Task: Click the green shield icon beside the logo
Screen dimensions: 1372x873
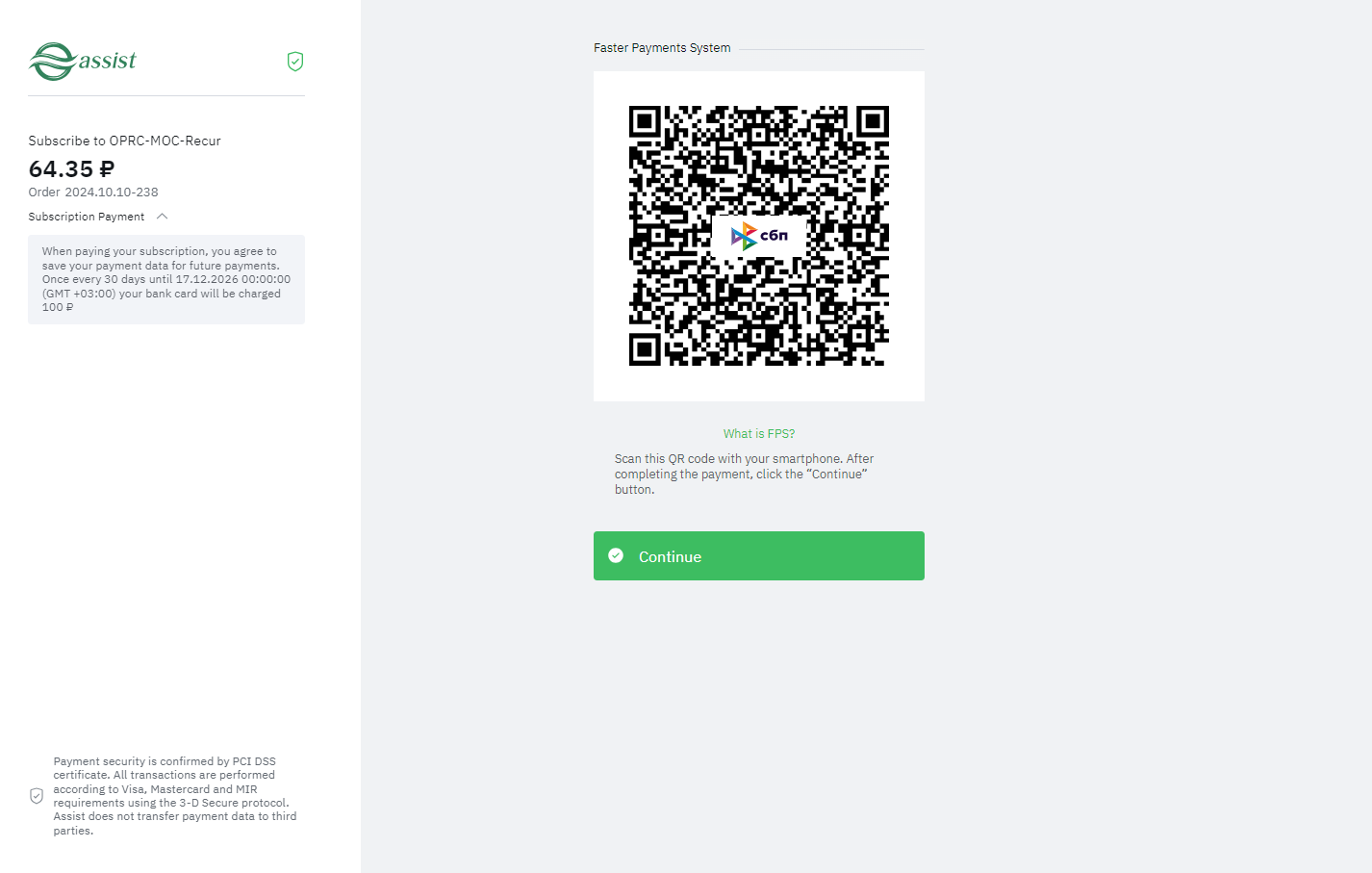Action: coord(295,62)
